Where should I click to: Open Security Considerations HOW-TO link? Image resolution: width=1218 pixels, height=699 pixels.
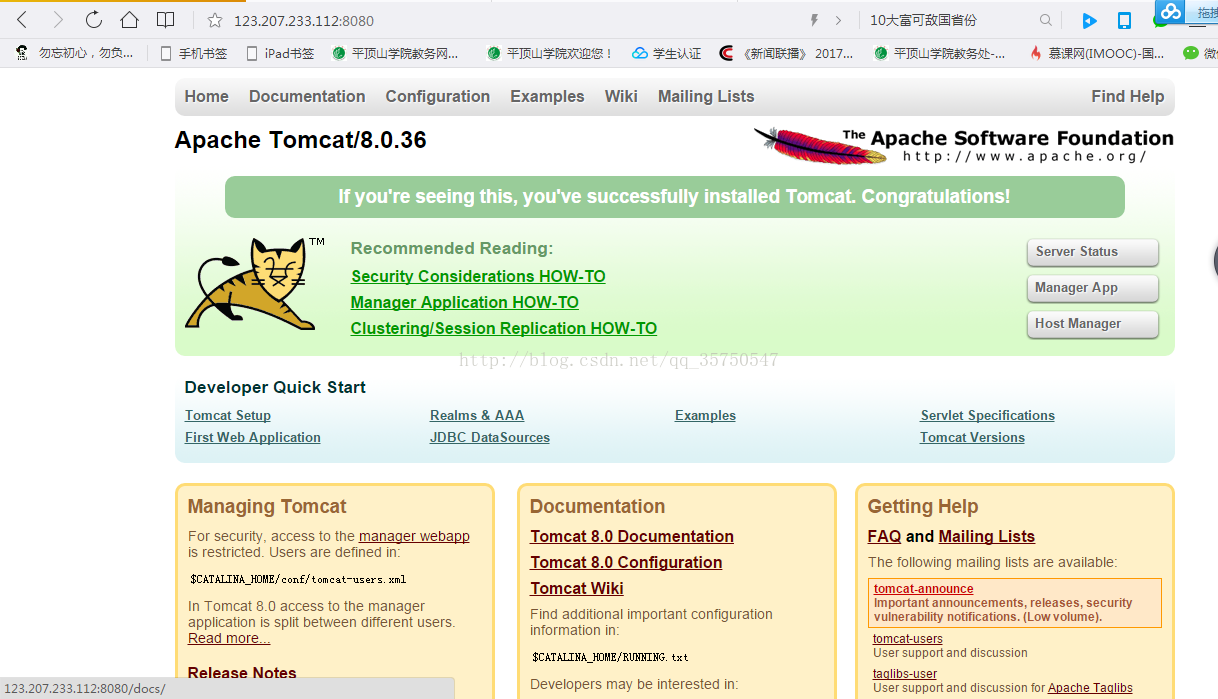point(478,276)
